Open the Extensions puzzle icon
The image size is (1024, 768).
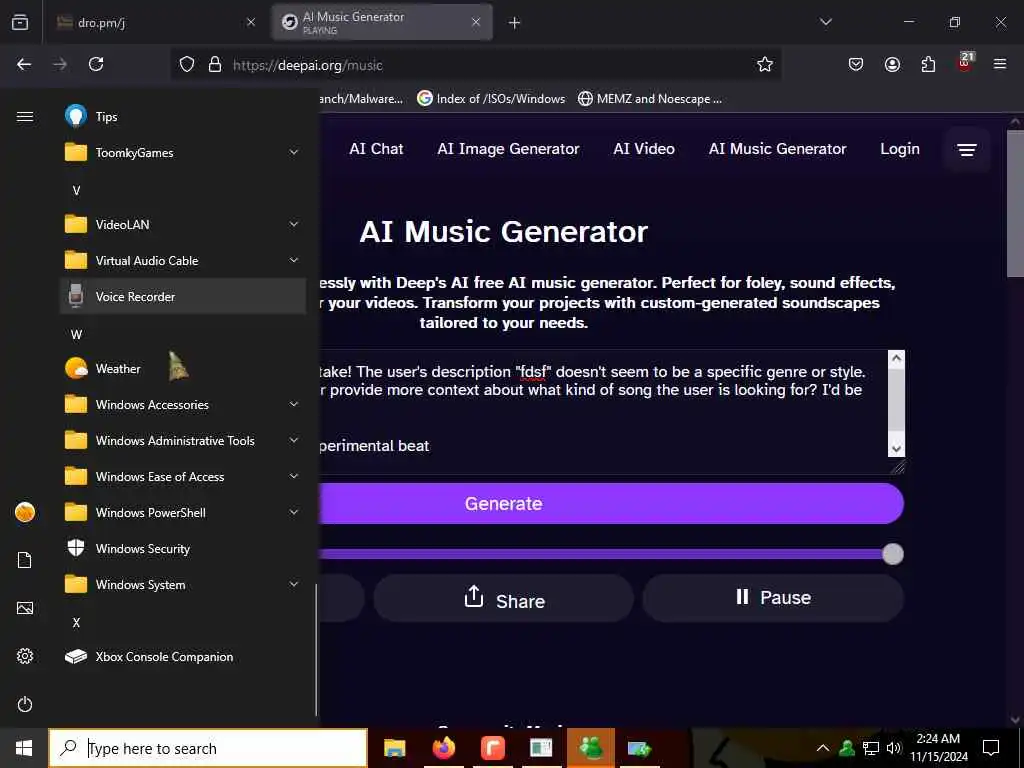pos(928,64)
